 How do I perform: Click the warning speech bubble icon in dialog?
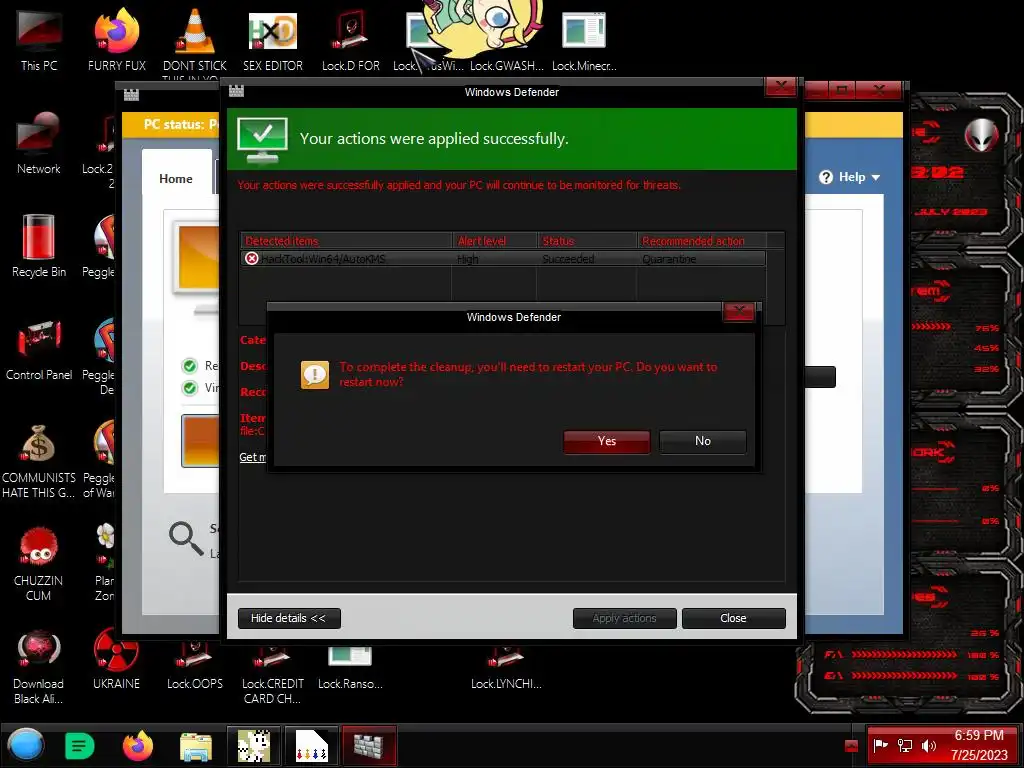click(315, 375)
